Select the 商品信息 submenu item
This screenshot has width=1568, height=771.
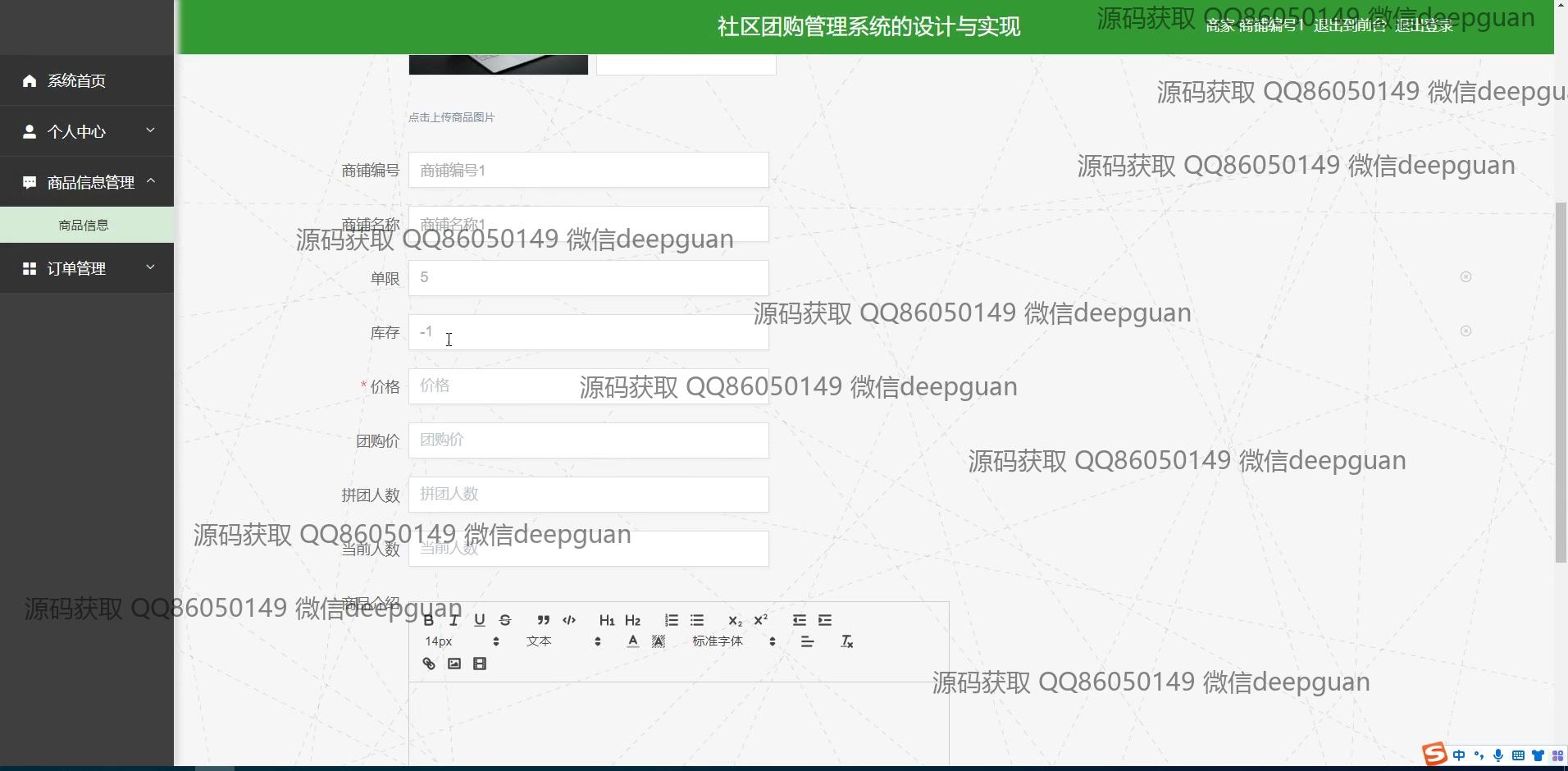click(84, 225)
